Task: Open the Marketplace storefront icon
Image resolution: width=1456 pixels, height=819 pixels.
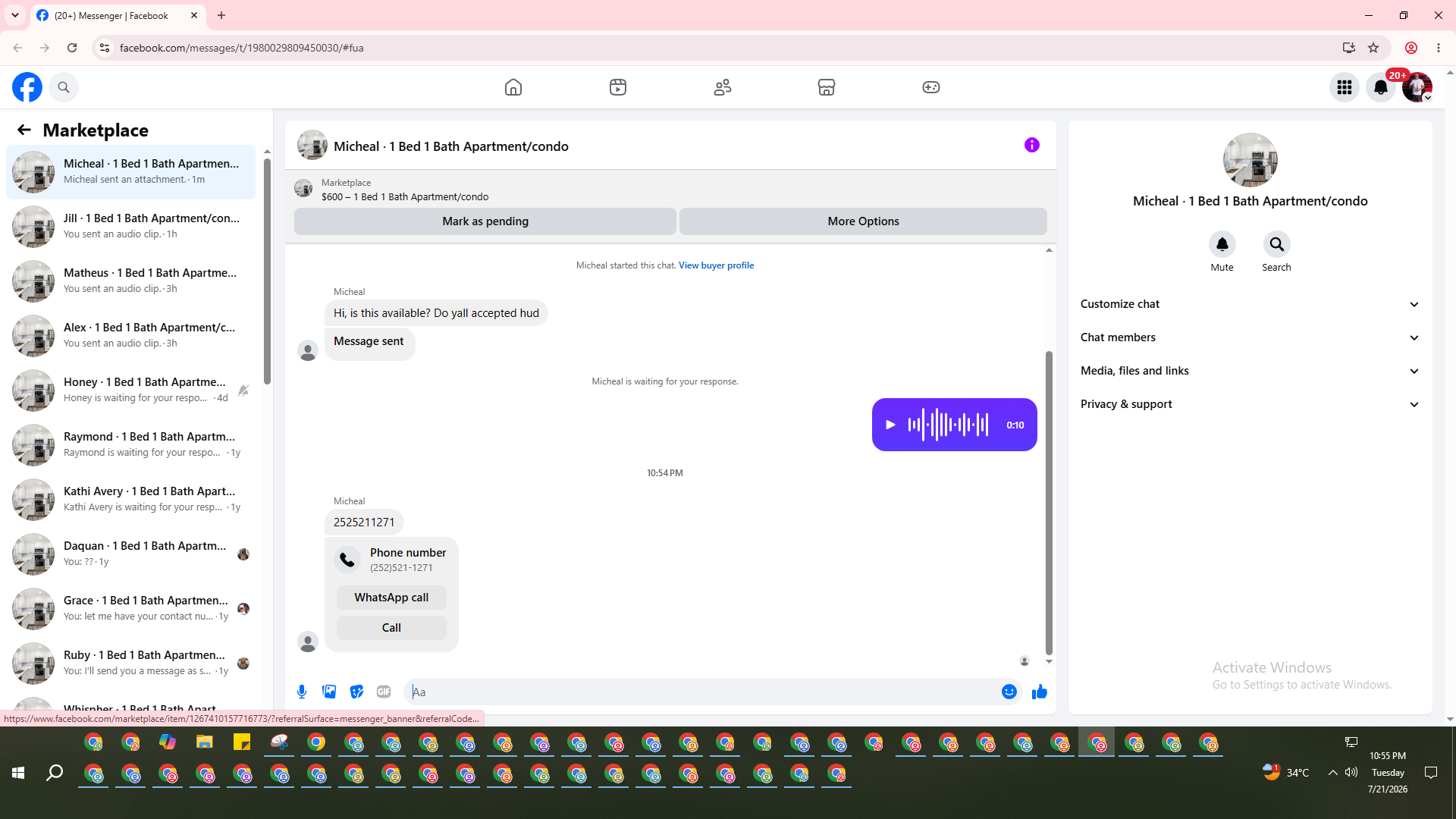Action: coord(827,87)
